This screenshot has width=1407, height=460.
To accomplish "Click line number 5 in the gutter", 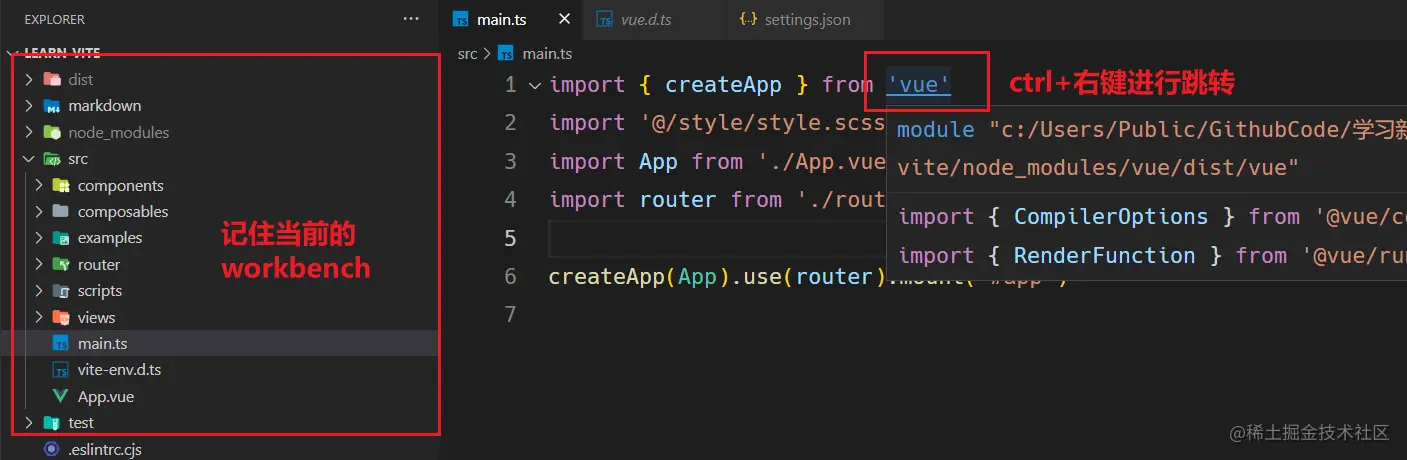I will (x=510, y=238).
